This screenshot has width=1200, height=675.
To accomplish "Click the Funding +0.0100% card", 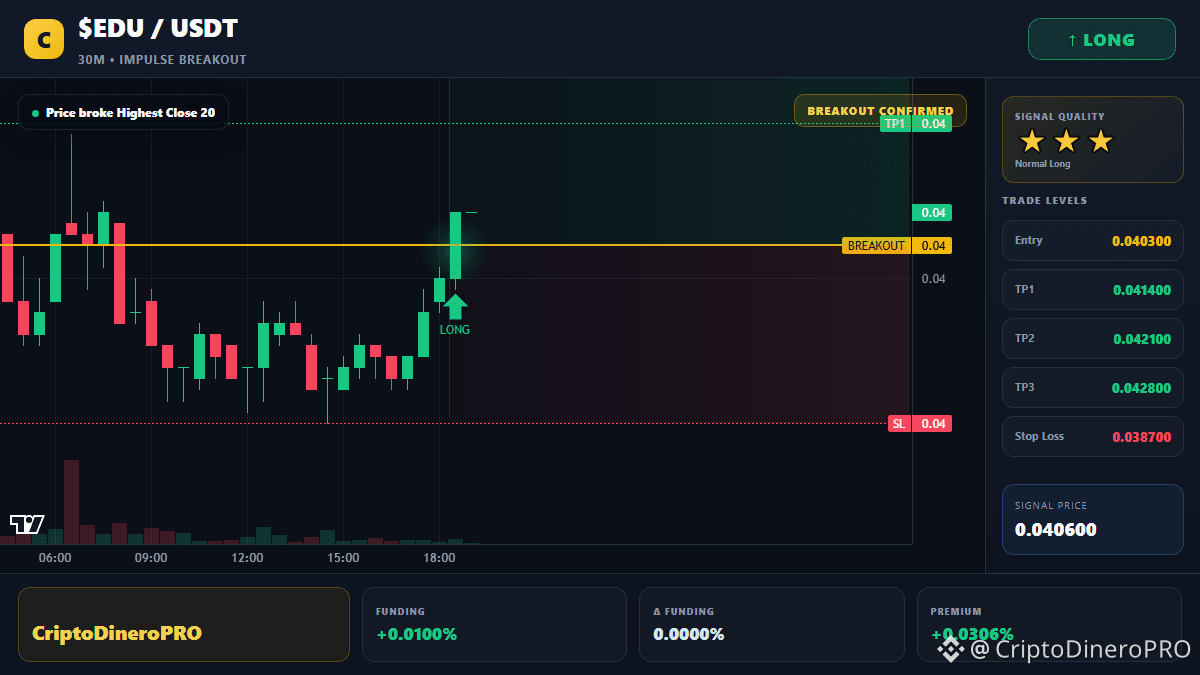I will pyautogui.click(x=495, y=624).
